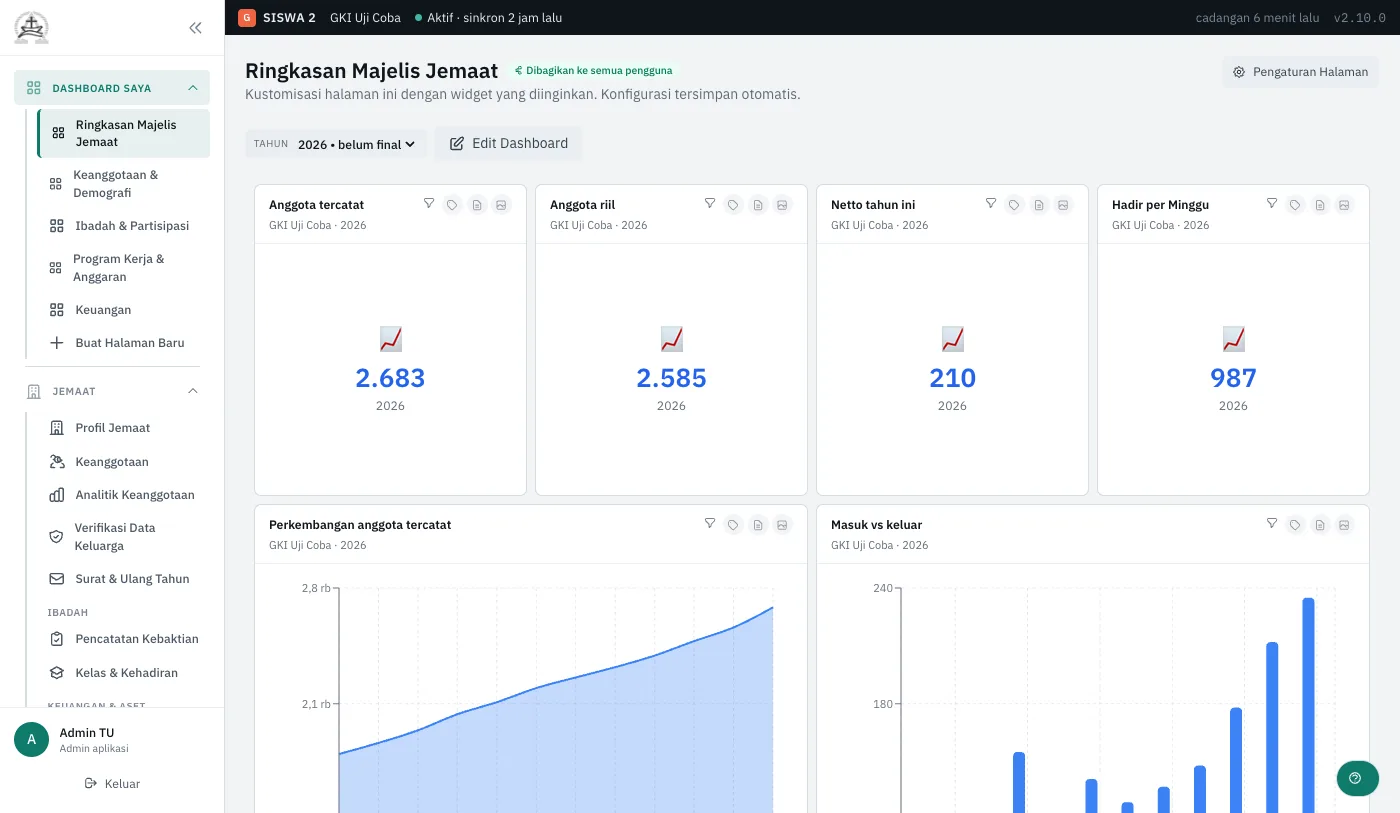
Task: Click image icon on Perkembangan anggota tercatat widget
Action: click(782, 525)
